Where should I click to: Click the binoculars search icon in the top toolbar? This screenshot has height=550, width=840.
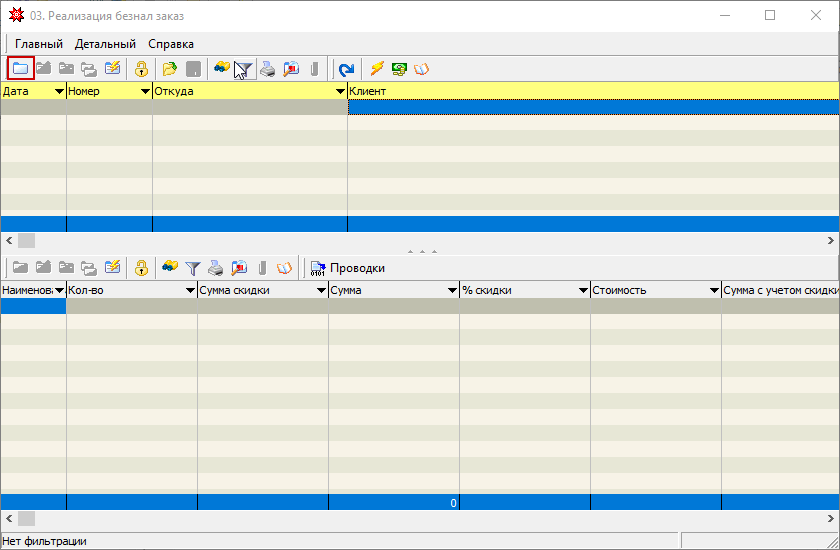pyautogui.click(x=221, y=69)
